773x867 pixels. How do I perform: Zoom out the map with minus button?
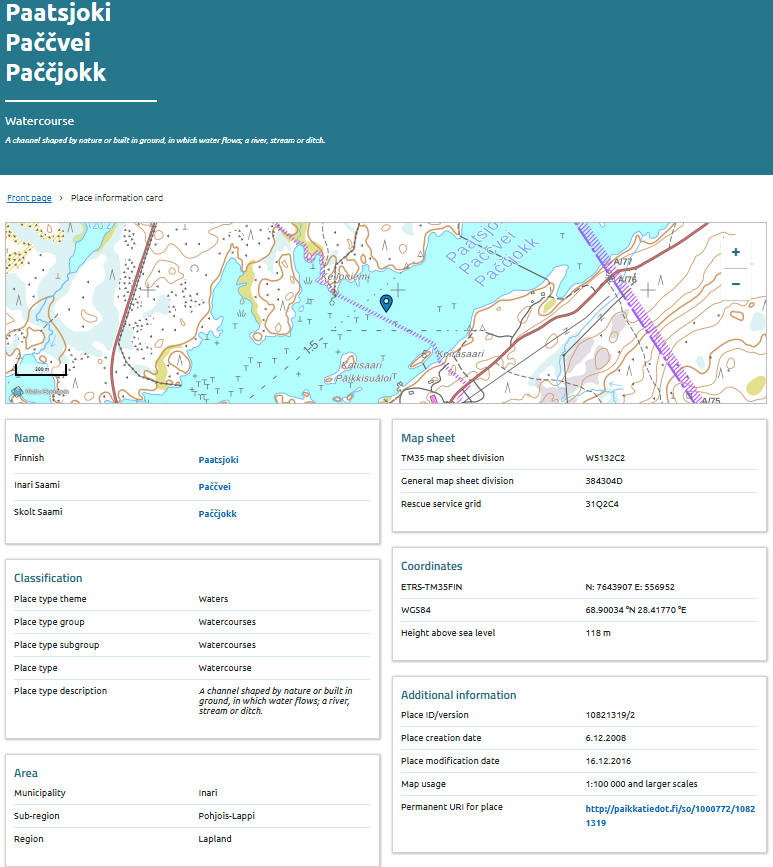click(735, 284)
